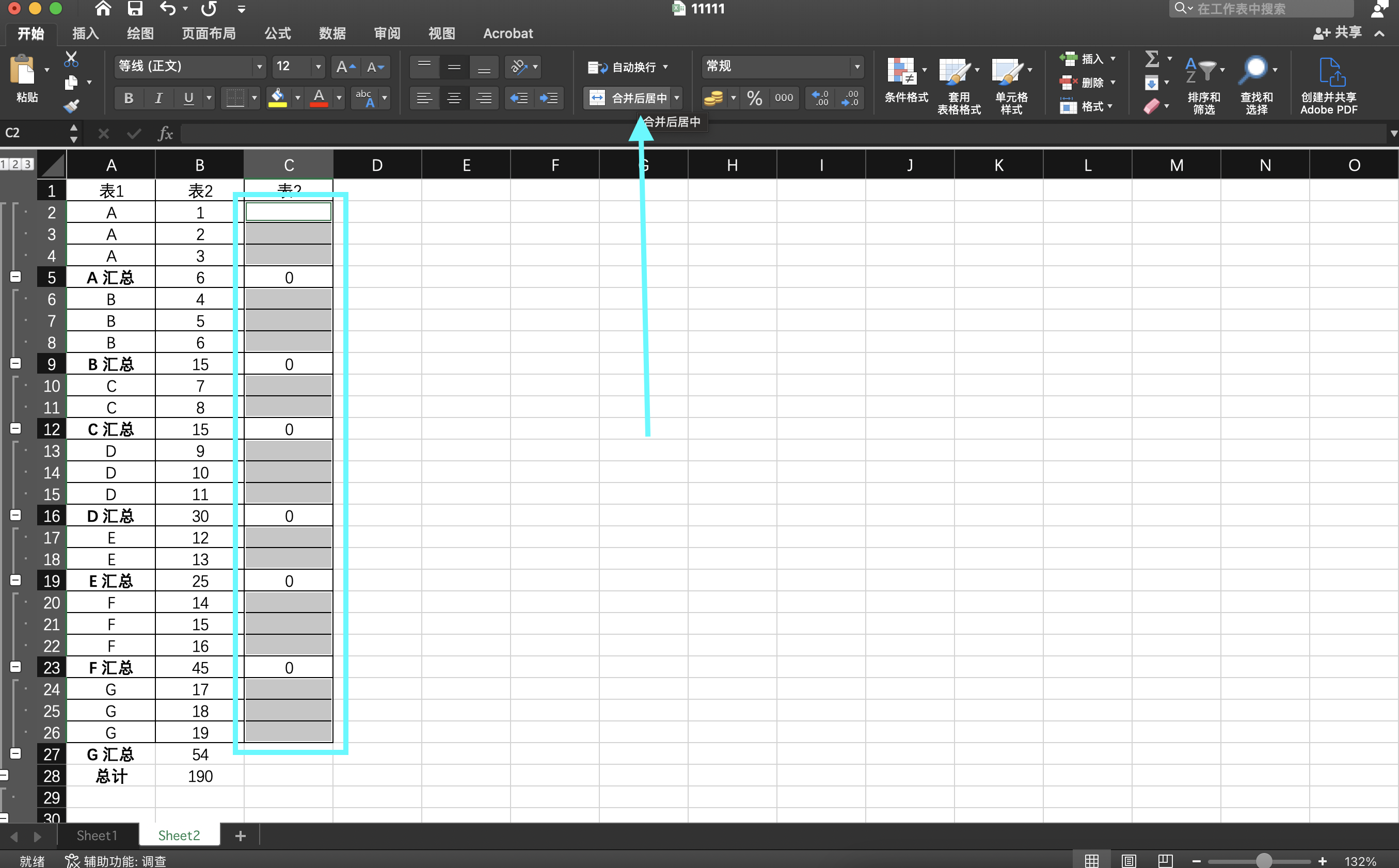Toggle bold formatting
1399x868 pixels.
pyautogui.click(x=128, y=98)
